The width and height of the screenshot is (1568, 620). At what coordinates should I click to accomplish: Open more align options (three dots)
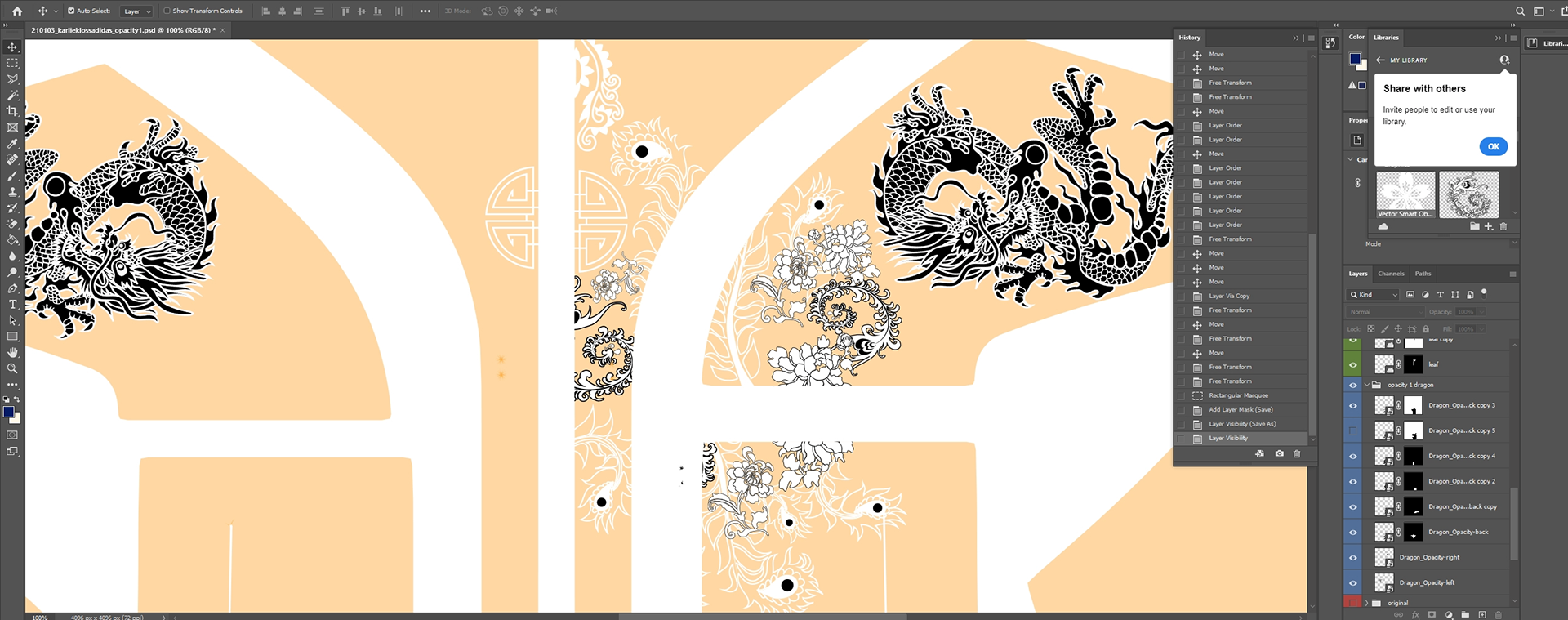pyautogui.click(x=425, y=11)
